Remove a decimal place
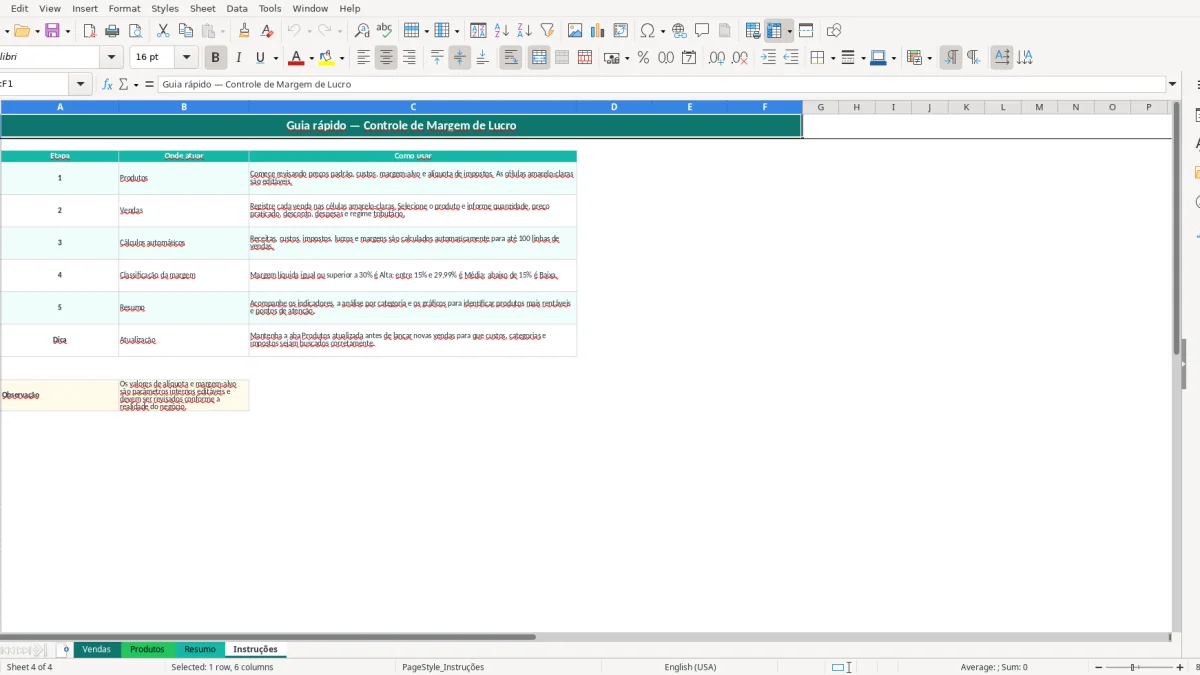 click(740, 58)
